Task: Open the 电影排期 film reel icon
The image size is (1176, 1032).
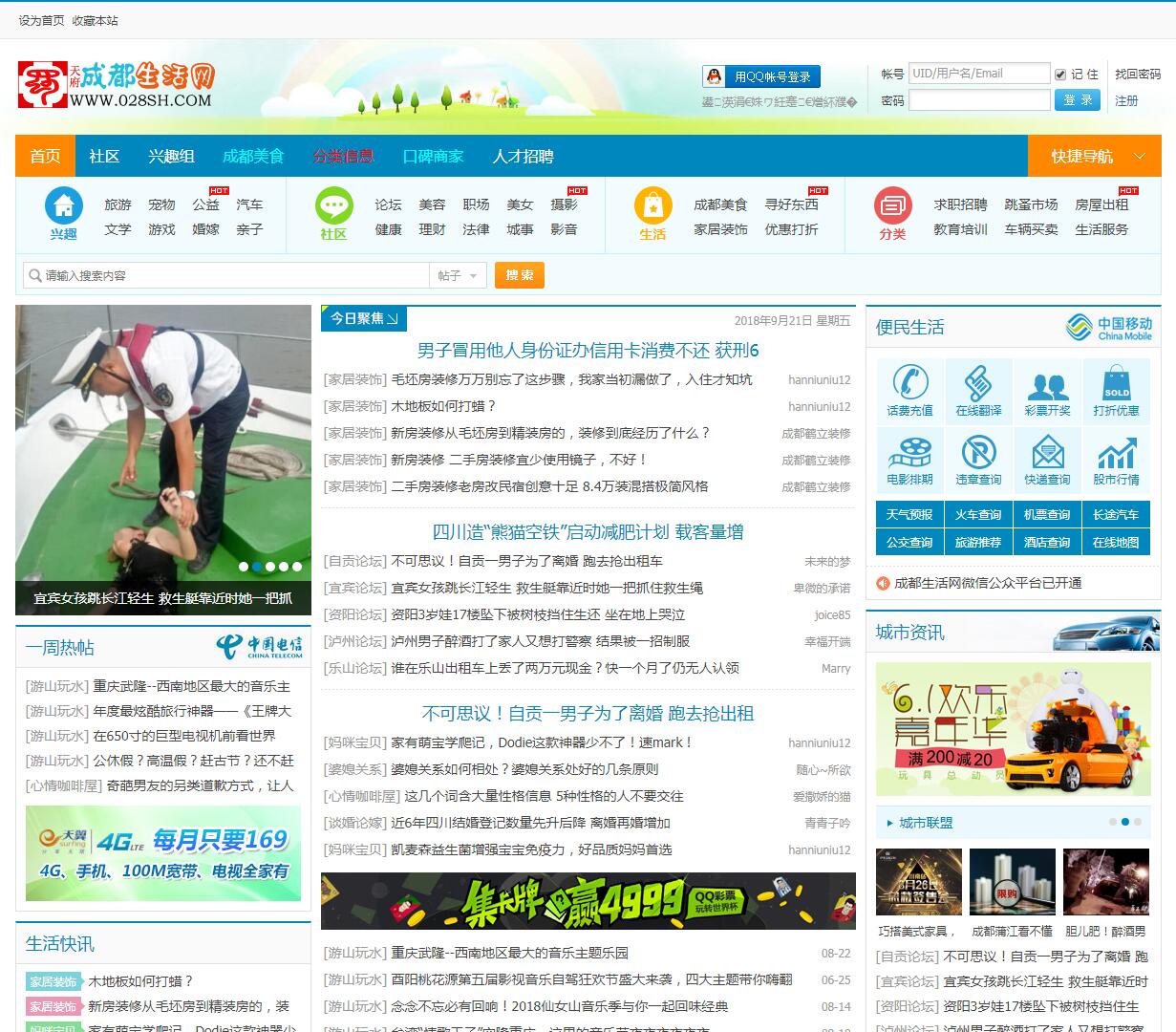Action: [x=909, y=452]
